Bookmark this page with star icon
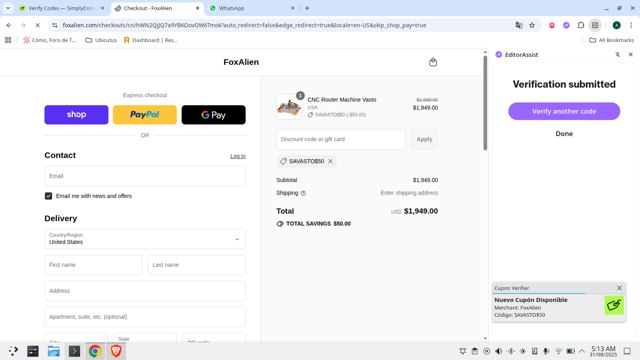 point(532,25)
